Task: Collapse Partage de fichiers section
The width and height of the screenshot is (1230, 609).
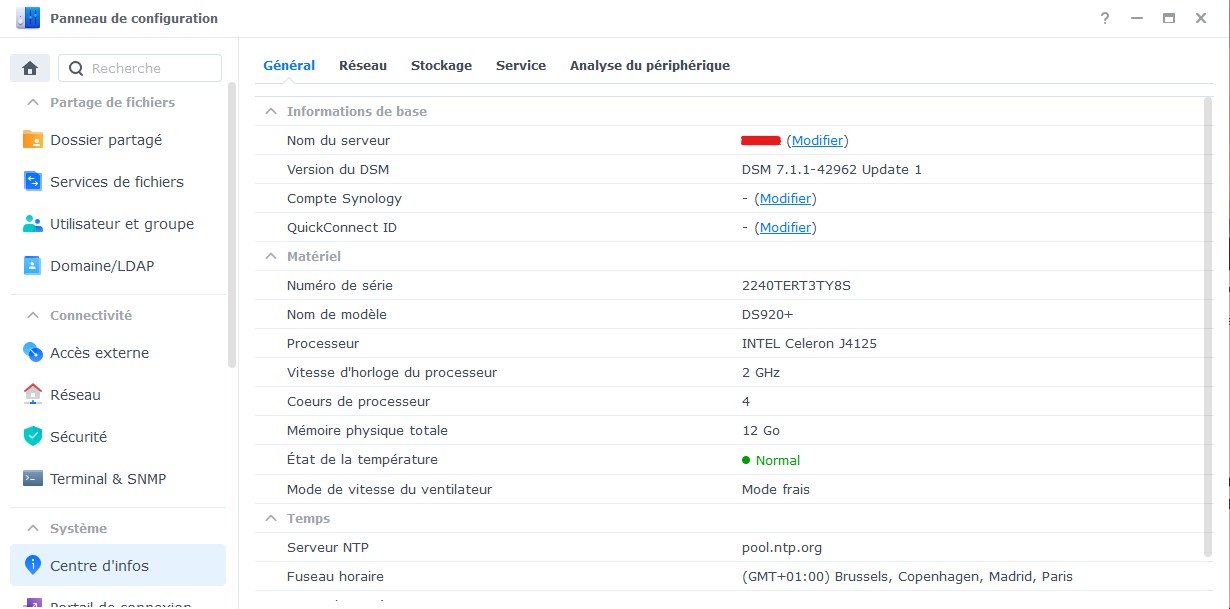Action: pyautogui.click(x=31, y=102)
